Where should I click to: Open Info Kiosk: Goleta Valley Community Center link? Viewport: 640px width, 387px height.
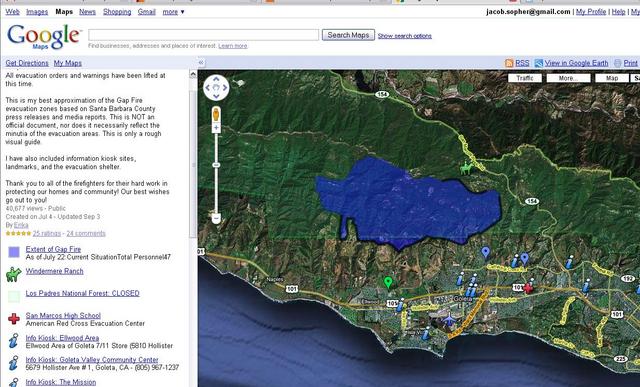tap(92, 360)
